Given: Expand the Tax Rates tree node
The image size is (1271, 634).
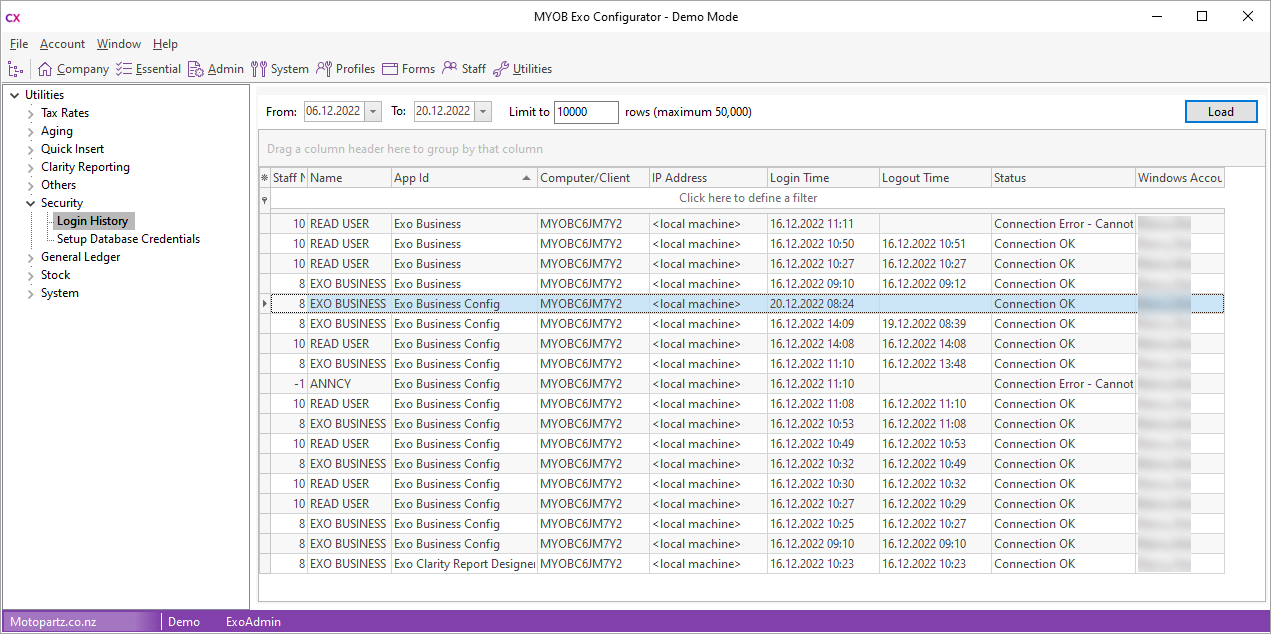Looking at the screenshot, I should pos(30,113).
